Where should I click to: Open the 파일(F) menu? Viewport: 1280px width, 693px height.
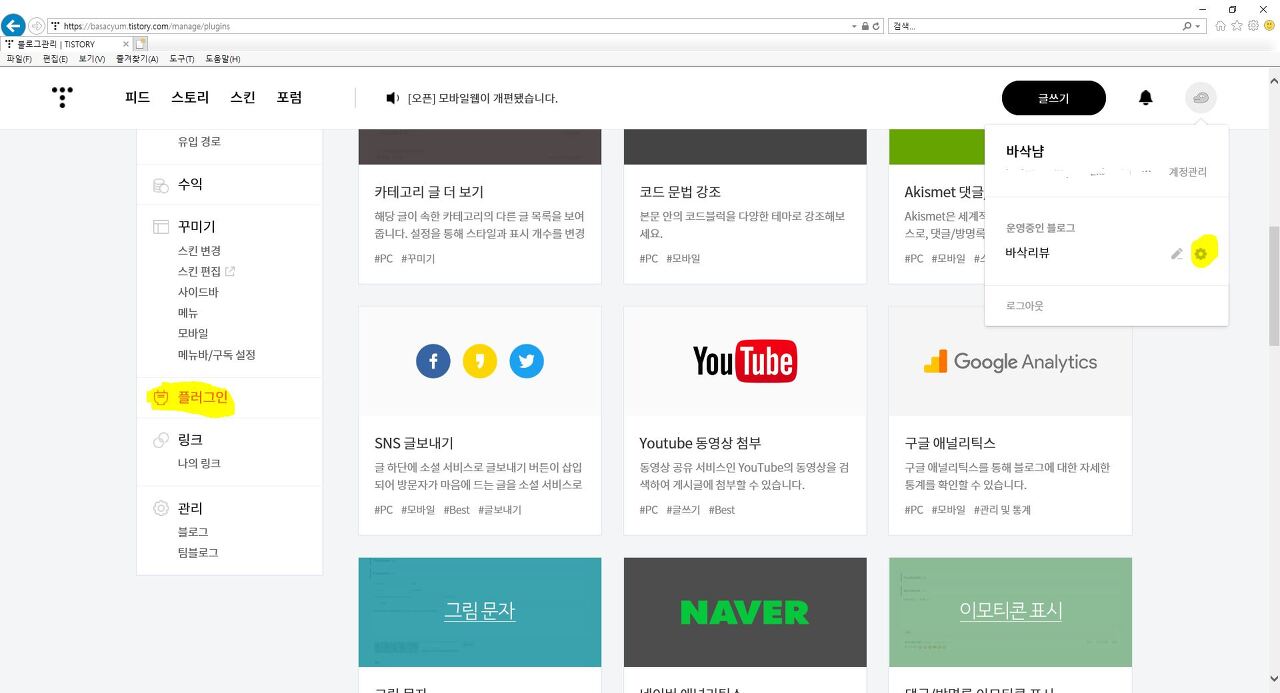pos(21,59)
